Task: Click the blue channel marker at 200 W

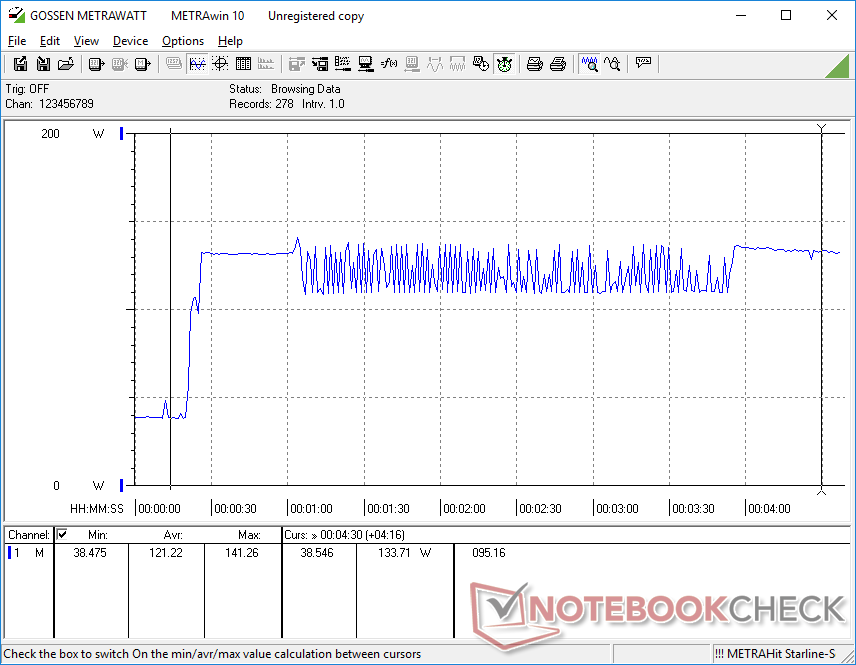Action: [122, 133]
